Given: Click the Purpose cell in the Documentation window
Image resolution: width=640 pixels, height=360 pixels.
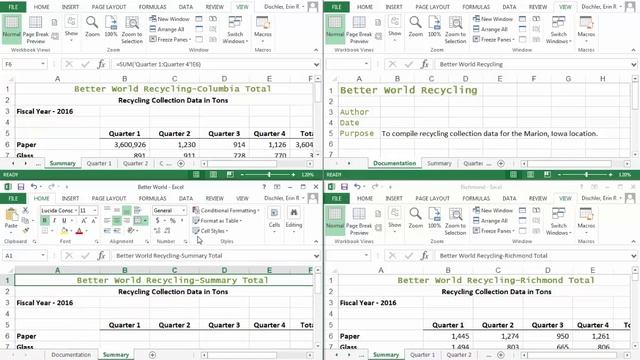Looking at the screenshot, I should tap(356, 133).
